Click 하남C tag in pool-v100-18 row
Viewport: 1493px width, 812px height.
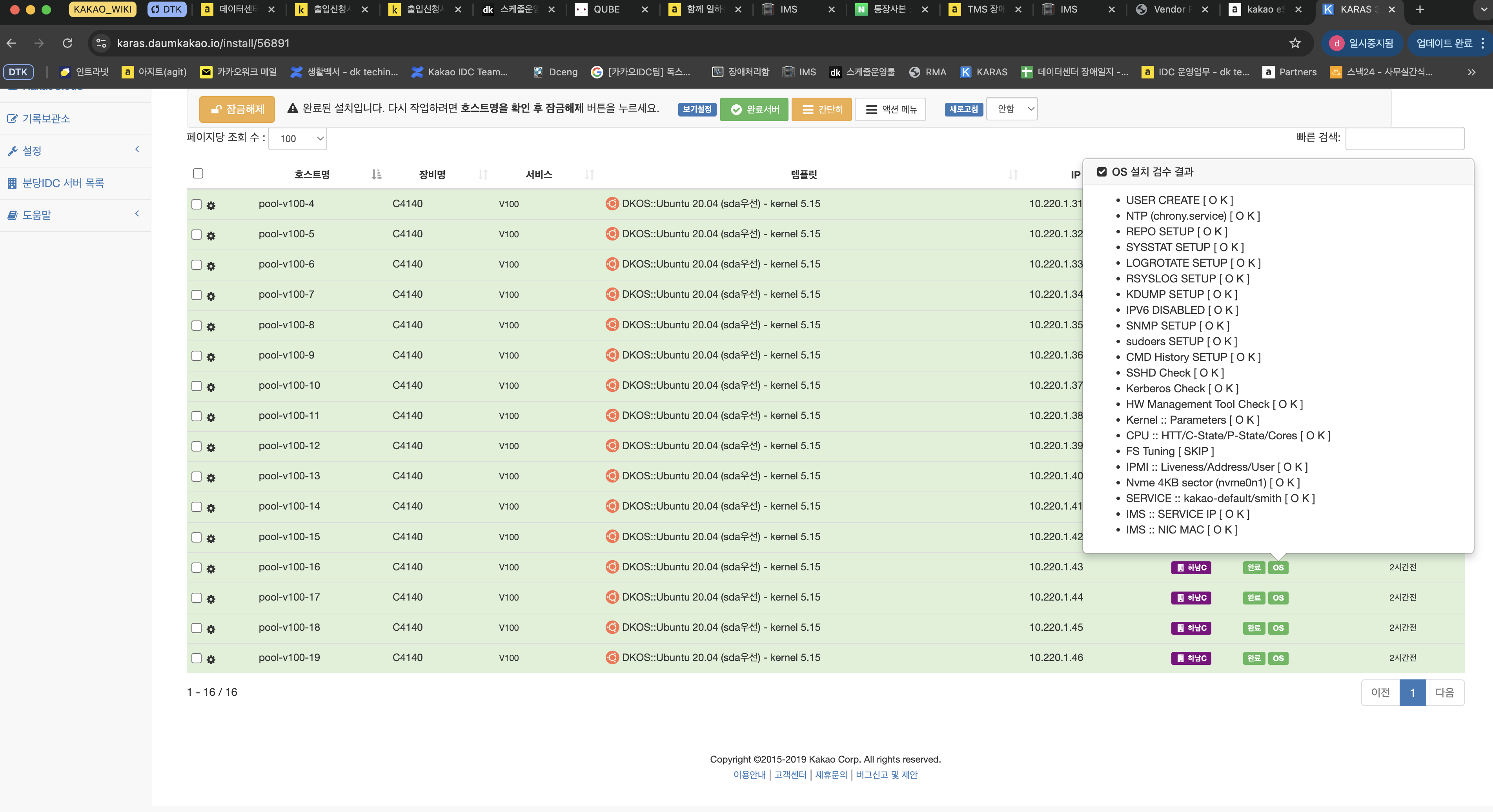click(1191, 628)
